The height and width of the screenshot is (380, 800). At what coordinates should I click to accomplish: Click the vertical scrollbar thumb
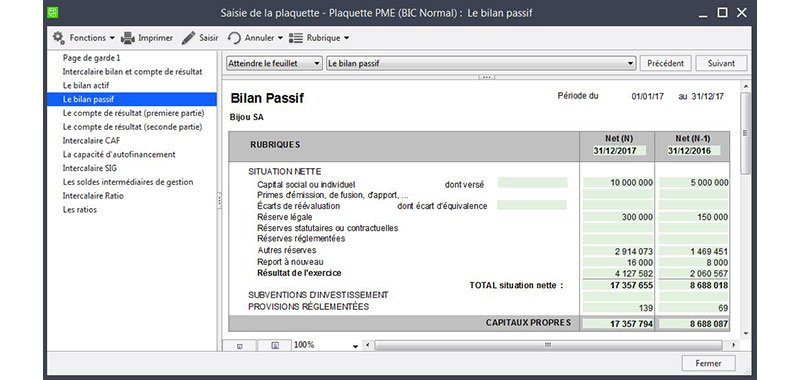[745, 133]
